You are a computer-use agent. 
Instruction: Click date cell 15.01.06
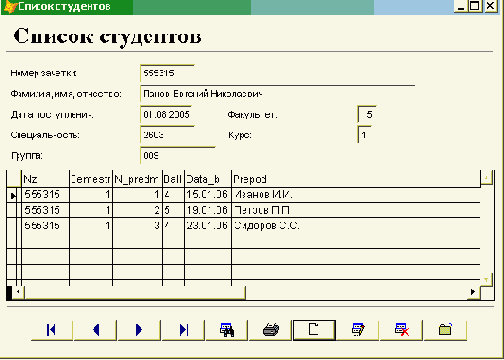(208, 195)
